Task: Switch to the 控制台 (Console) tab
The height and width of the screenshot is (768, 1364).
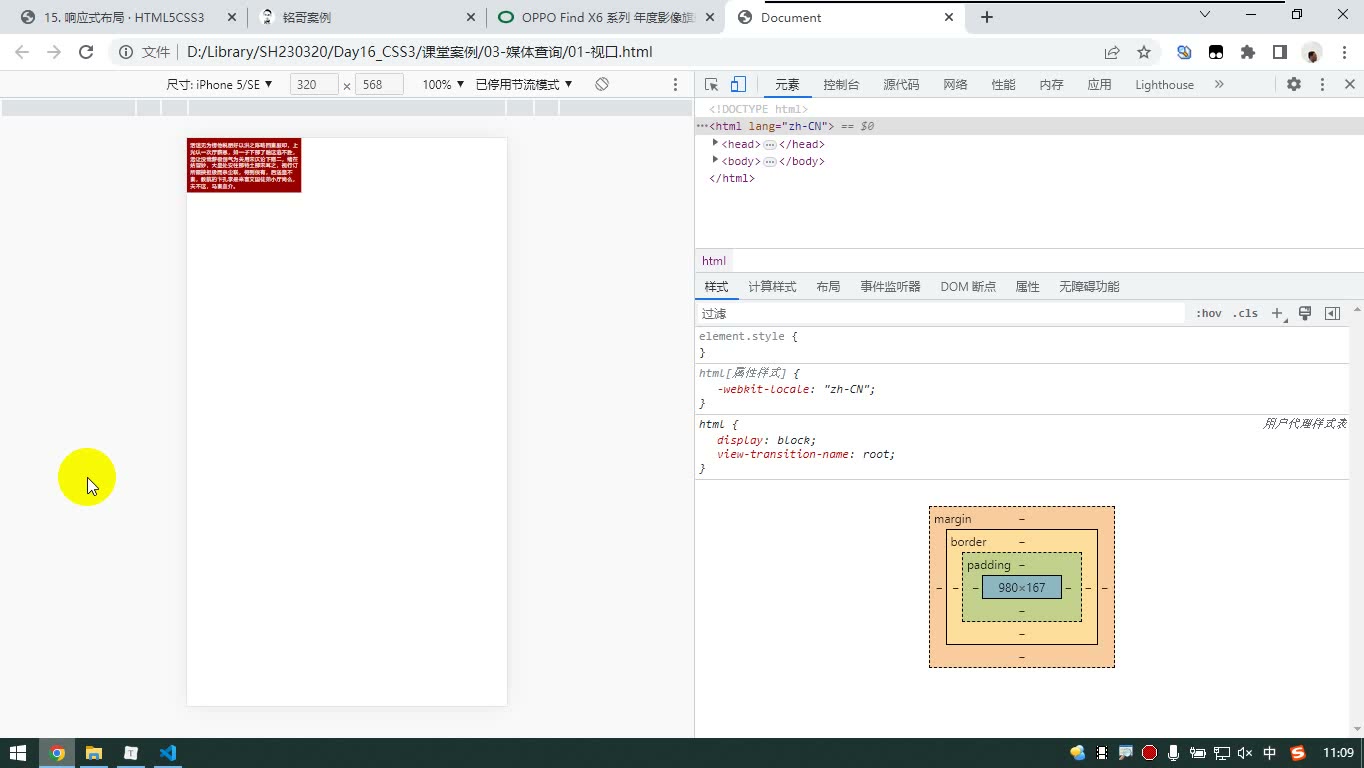Action: click(841, 85)
